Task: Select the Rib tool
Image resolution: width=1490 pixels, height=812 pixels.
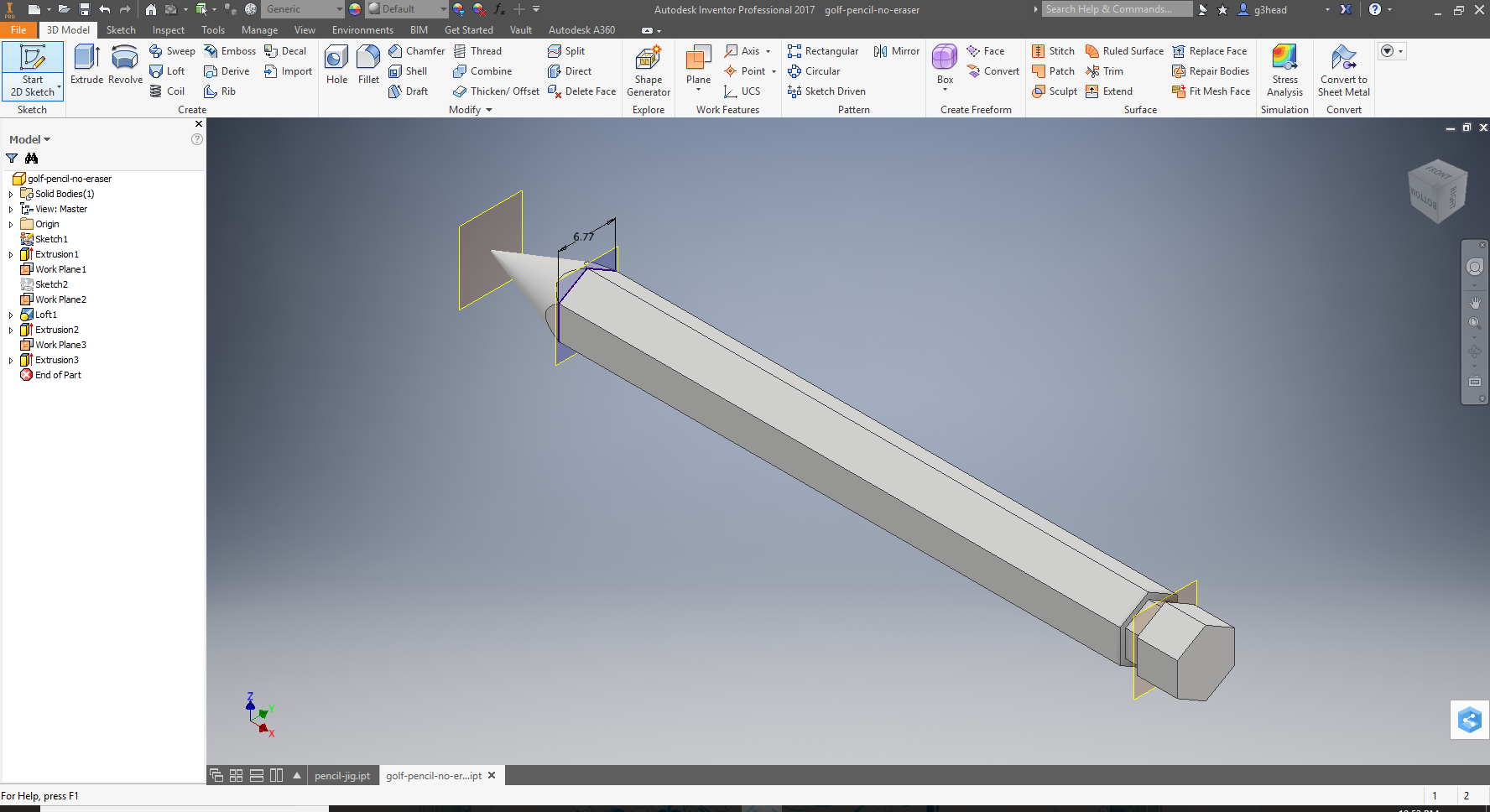Action: click(x=220, y=91)
